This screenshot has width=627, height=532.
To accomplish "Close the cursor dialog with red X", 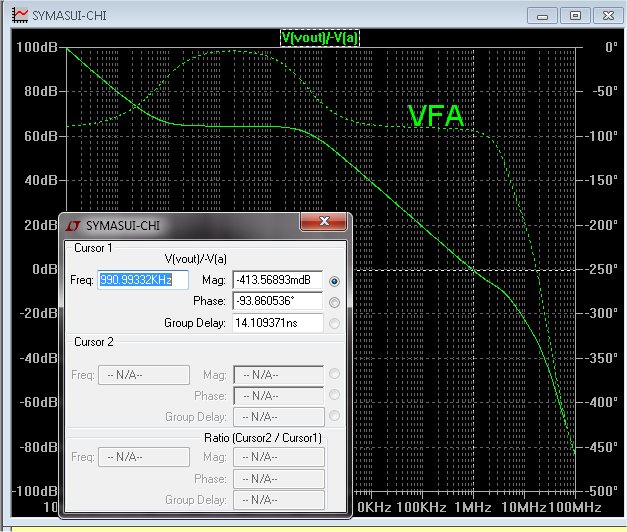I will (x=324, y=221).
